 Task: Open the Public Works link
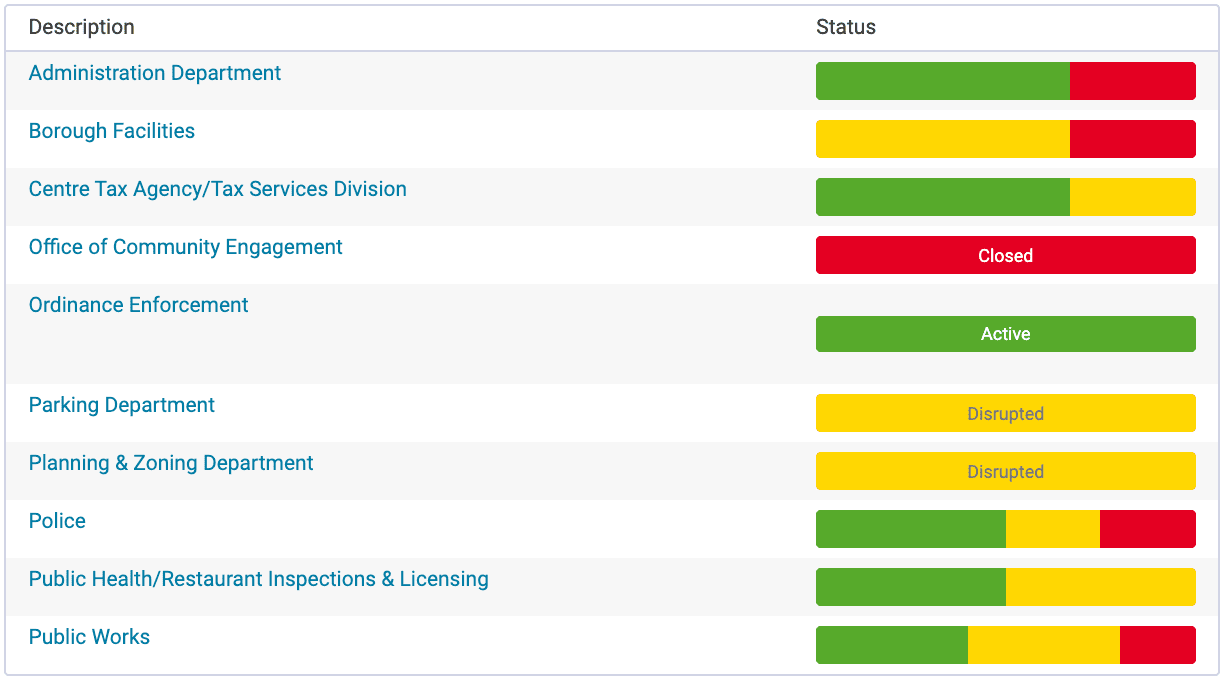89,637
